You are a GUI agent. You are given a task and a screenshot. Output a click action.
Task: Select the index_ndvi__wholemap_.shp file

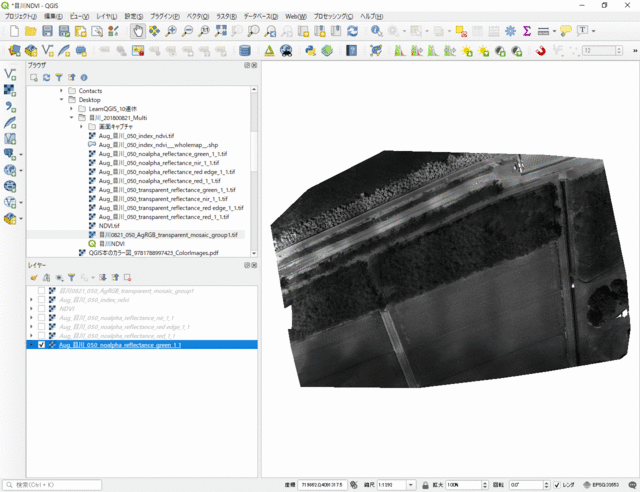click(158, 145)
